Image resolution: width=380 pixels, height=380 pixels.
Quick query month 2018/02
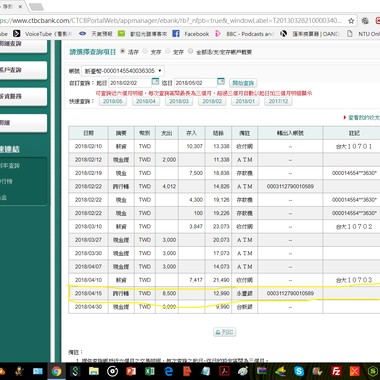[212, 101]
